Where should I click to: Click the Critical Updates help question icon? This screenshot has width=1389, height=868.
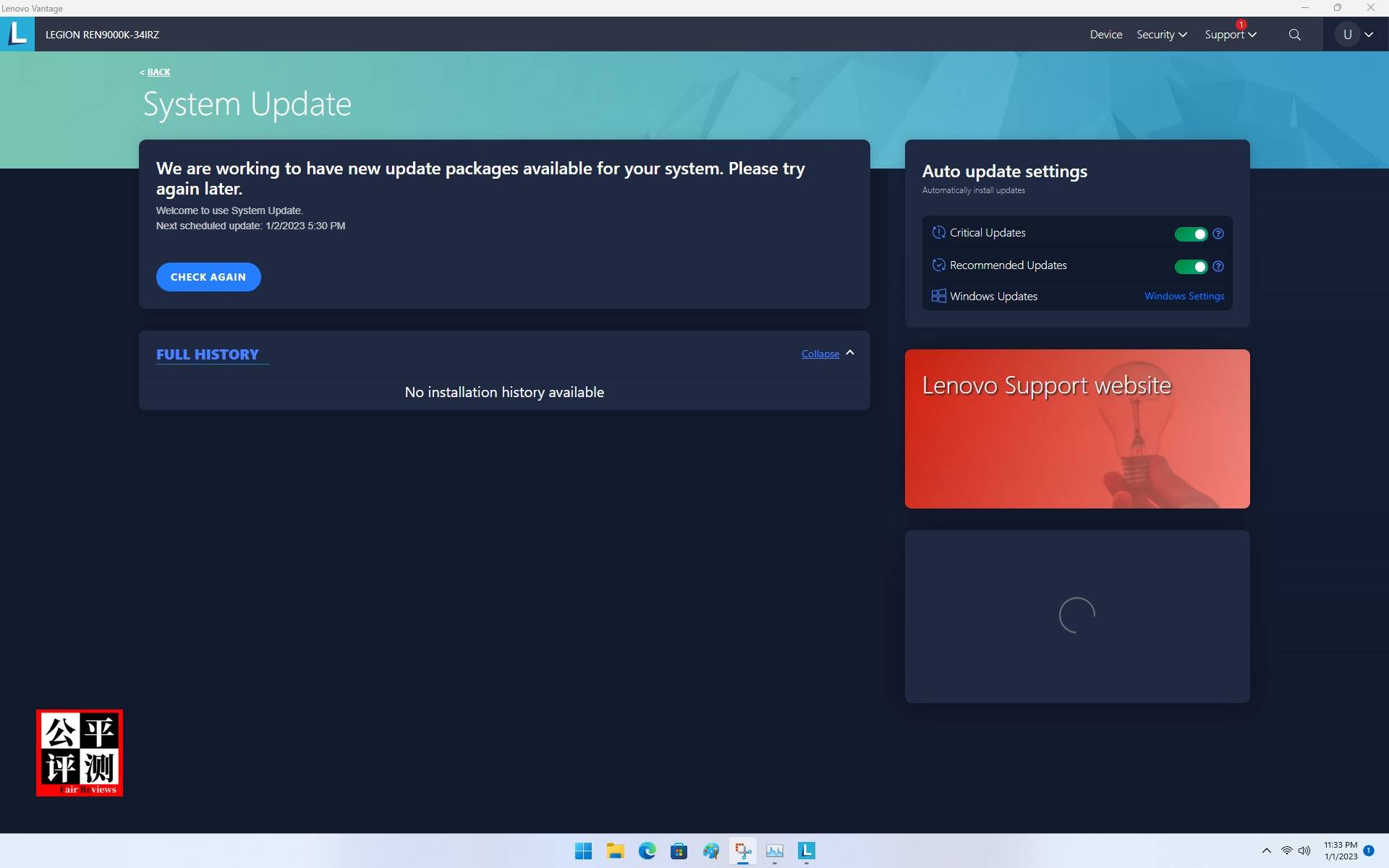(x=1218, y=234)
